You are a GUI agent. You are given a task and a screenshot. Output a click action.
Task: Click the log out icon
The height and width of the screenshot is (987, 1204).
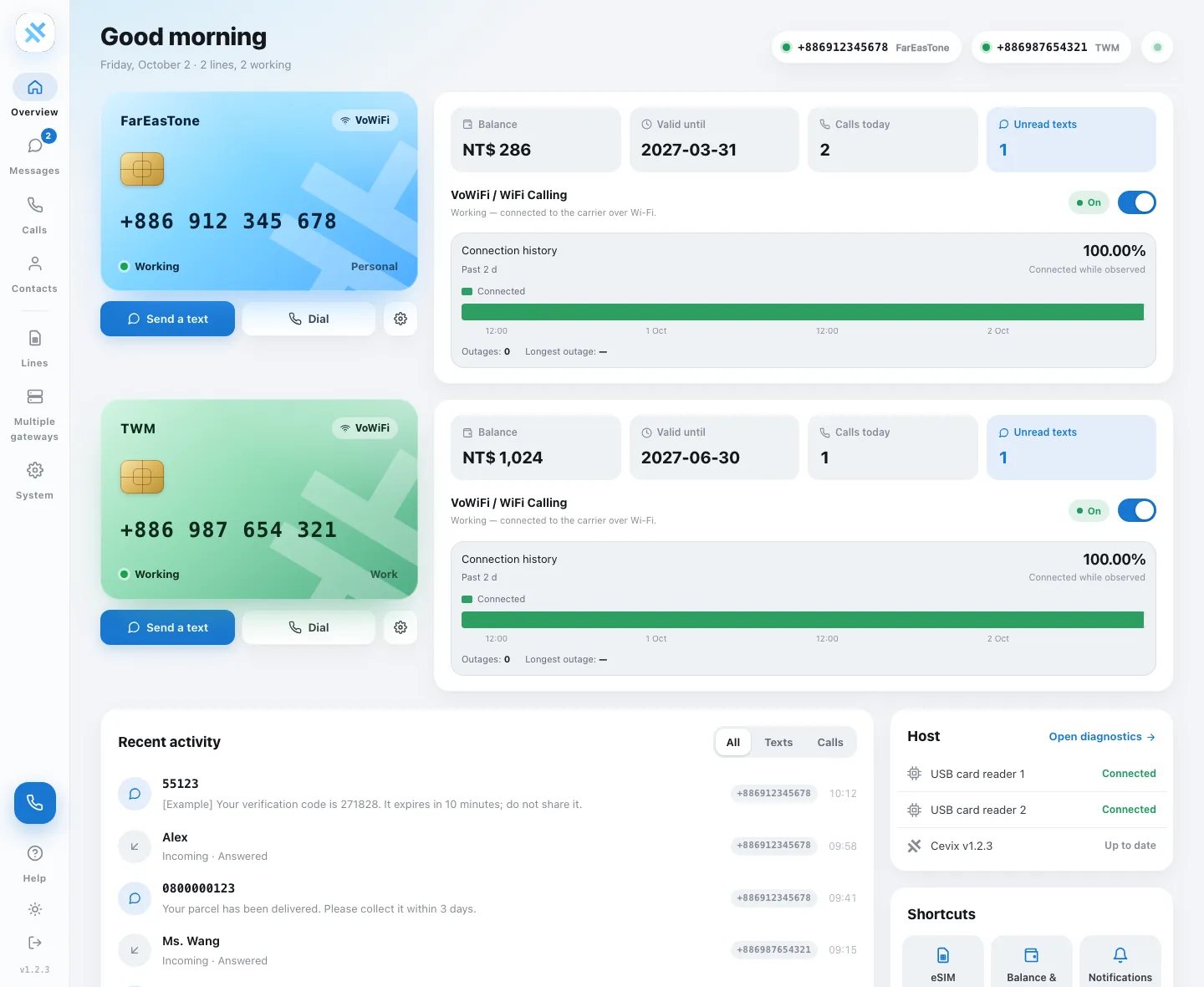[x=35, y=943]
